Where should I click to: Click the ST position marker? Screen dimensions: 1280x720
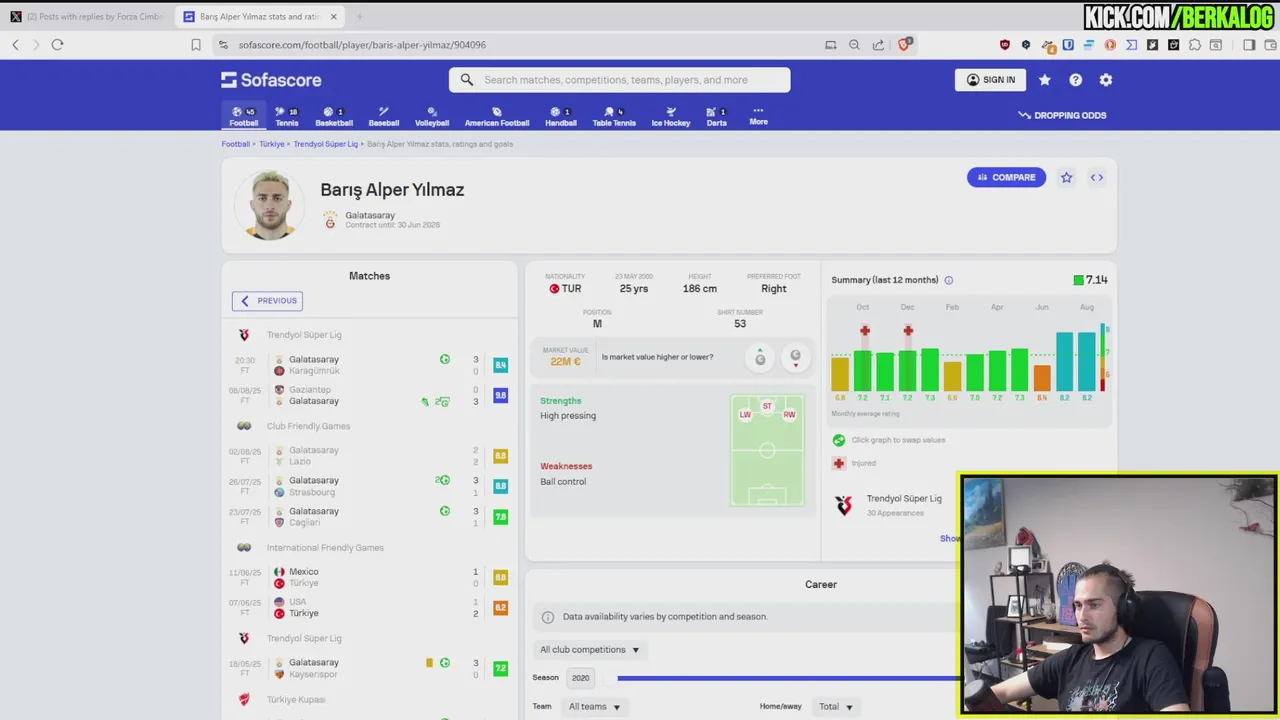767,406
